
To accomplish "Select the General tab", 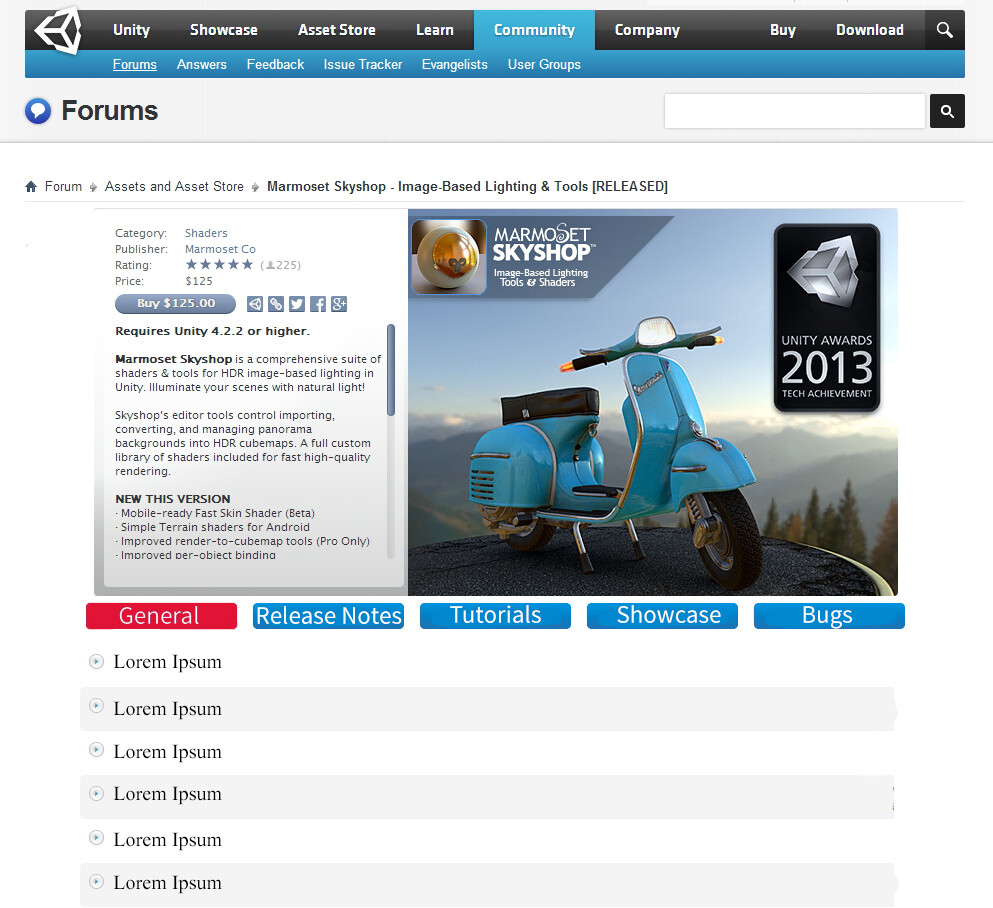I will pos(161,615).
